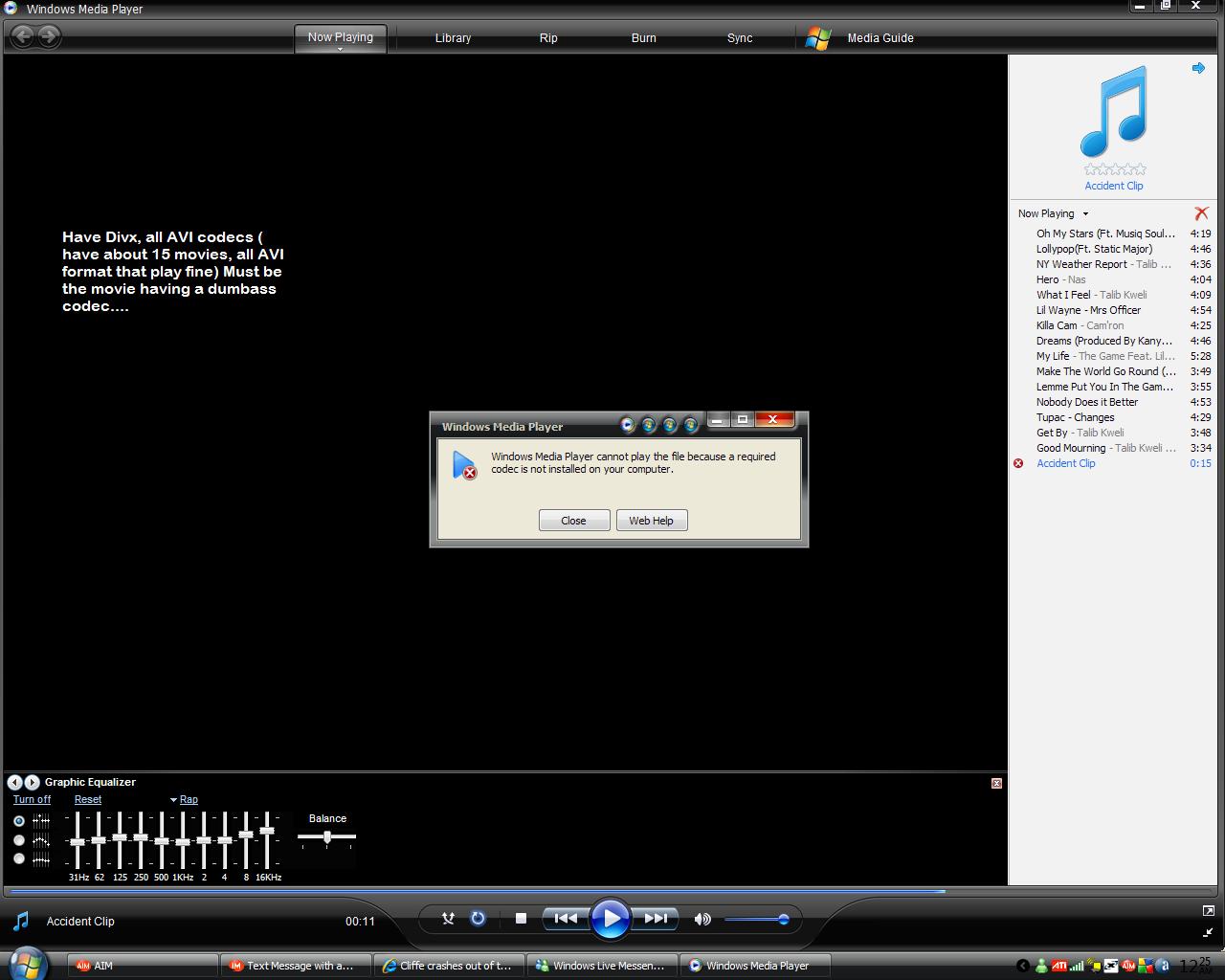The width and height of the screenshot is (1225, 980).
Task: Mute the sound via speaker icon
Action: point(702,919)
